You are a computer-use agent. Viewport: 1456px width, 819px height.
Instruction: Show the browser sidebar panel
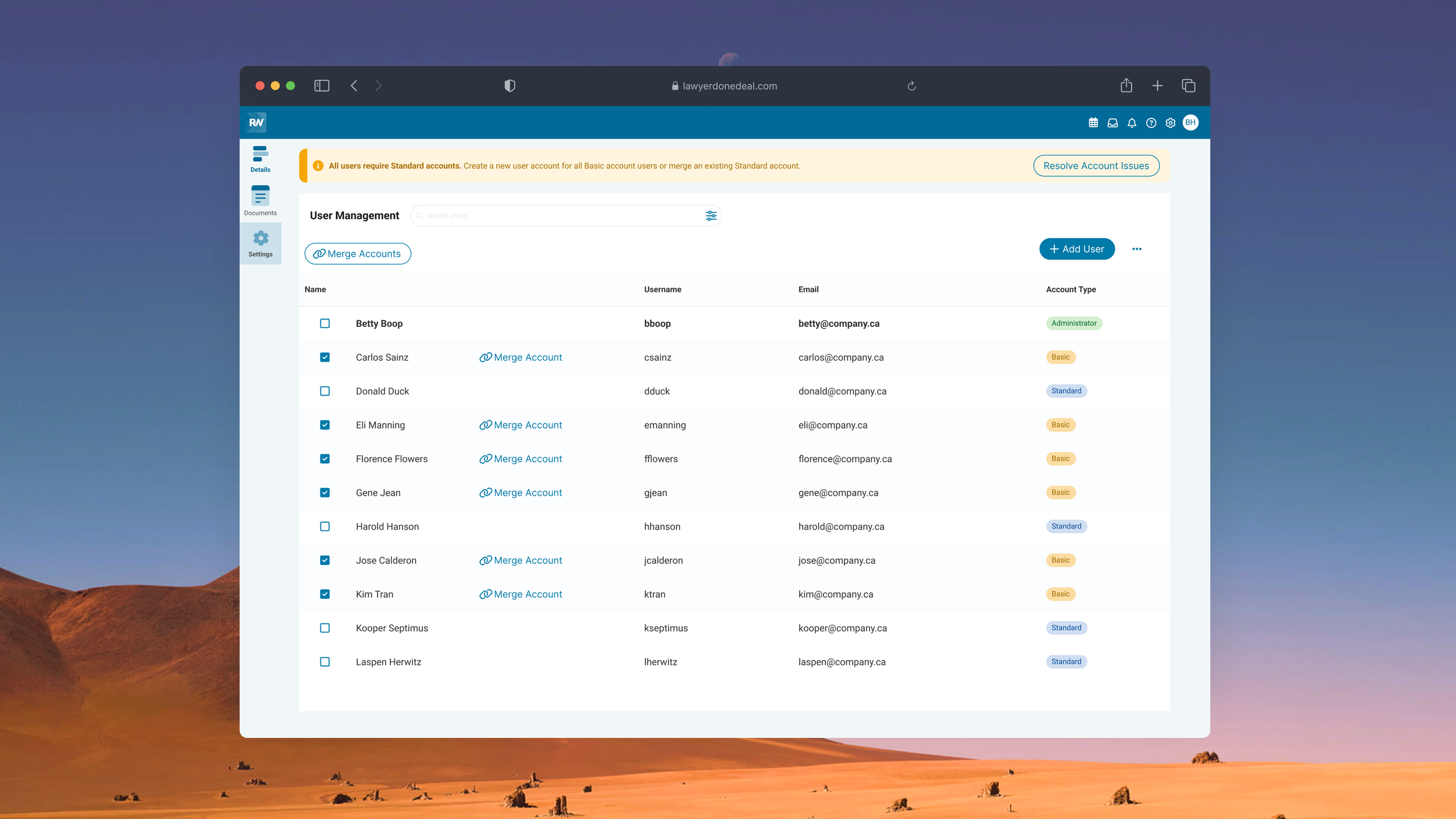[321, 86]
